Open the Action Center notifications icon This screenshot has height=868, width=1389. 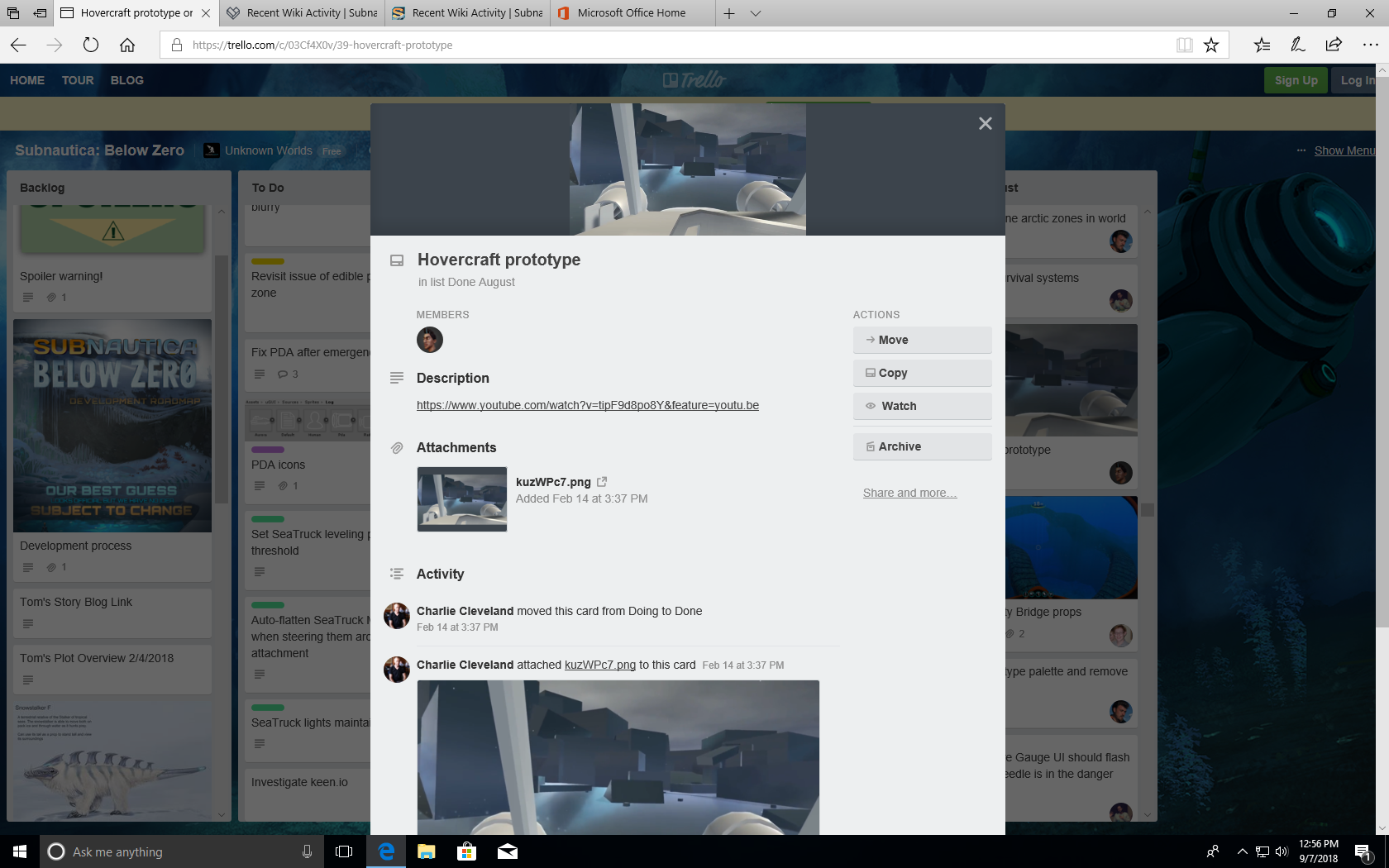[x=1363, y=851]
